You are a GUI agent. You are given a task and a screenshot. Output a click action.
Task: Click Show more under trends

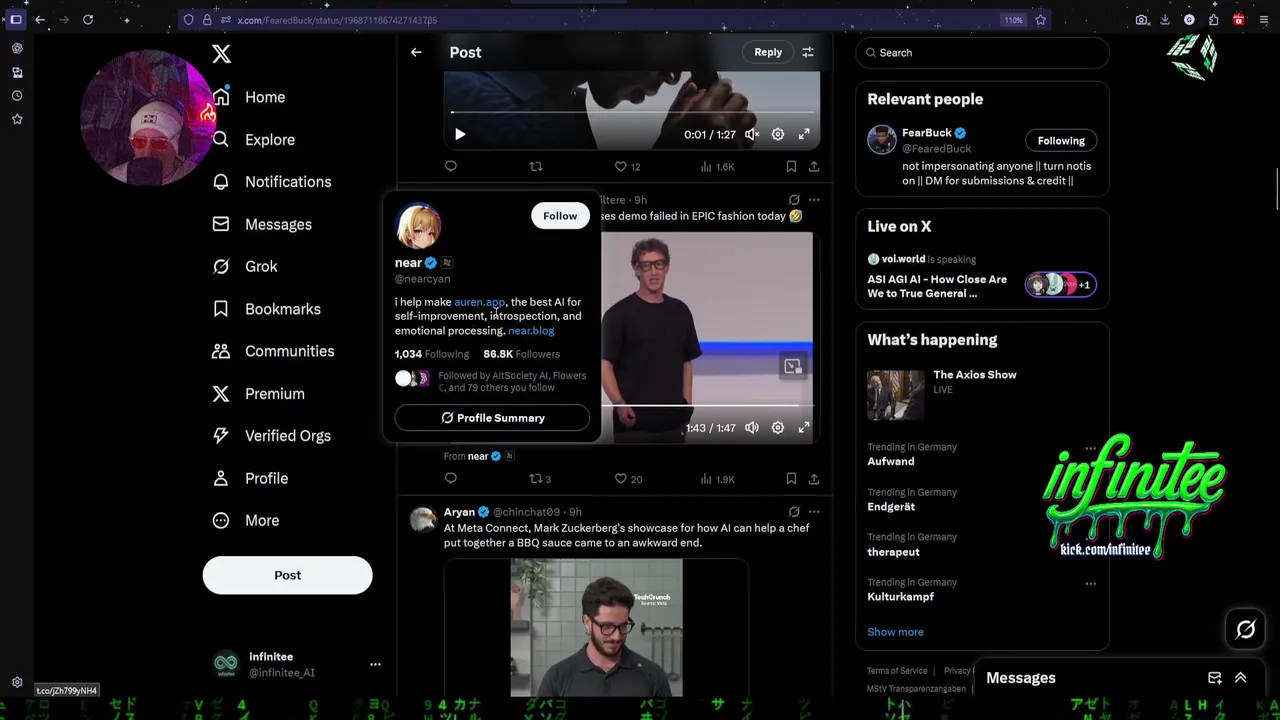coord(895,632)
